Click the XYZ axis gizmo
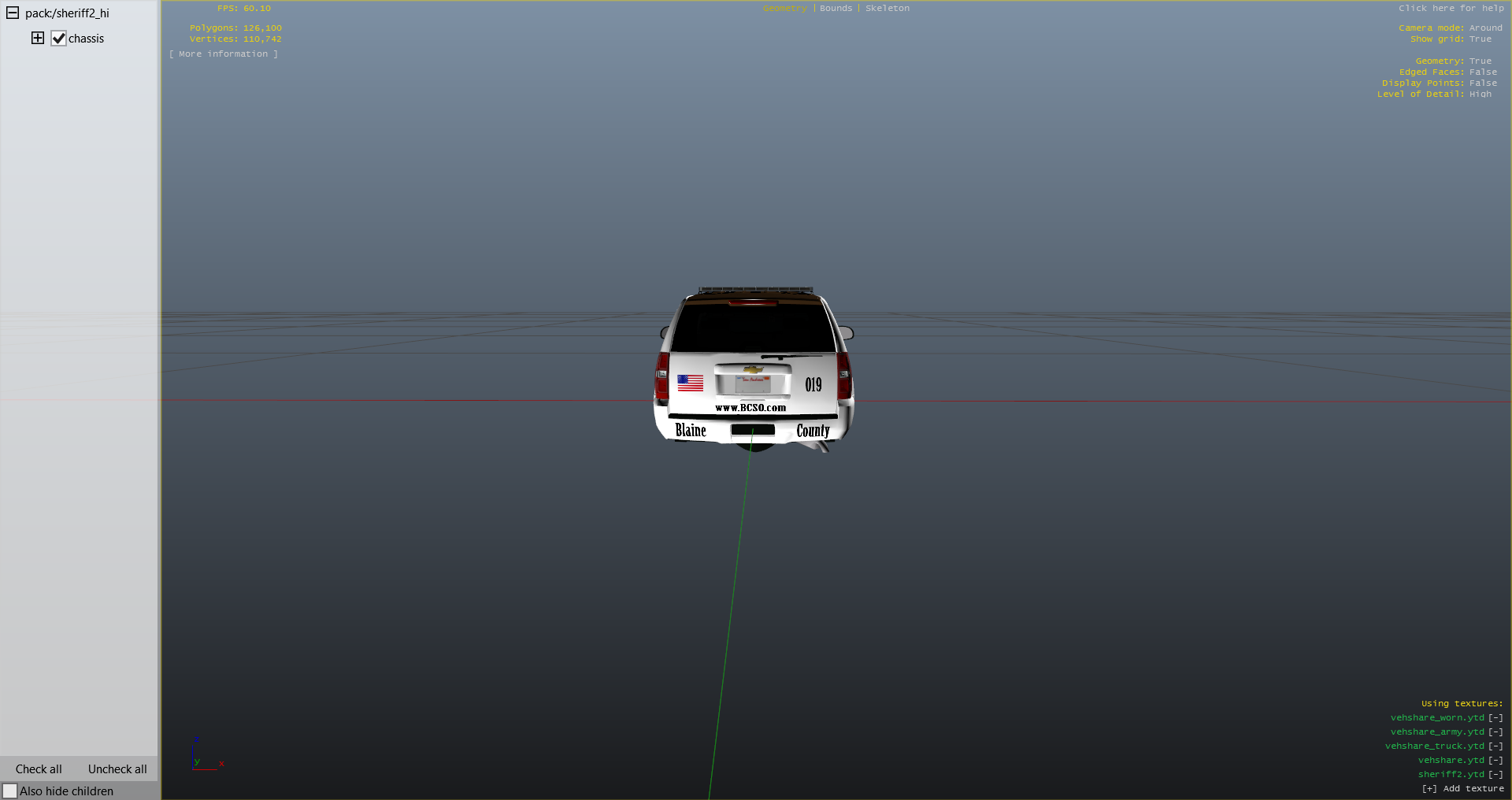Screen dimensions: 1512x800 pyautogui.click(x=204, y=756)
